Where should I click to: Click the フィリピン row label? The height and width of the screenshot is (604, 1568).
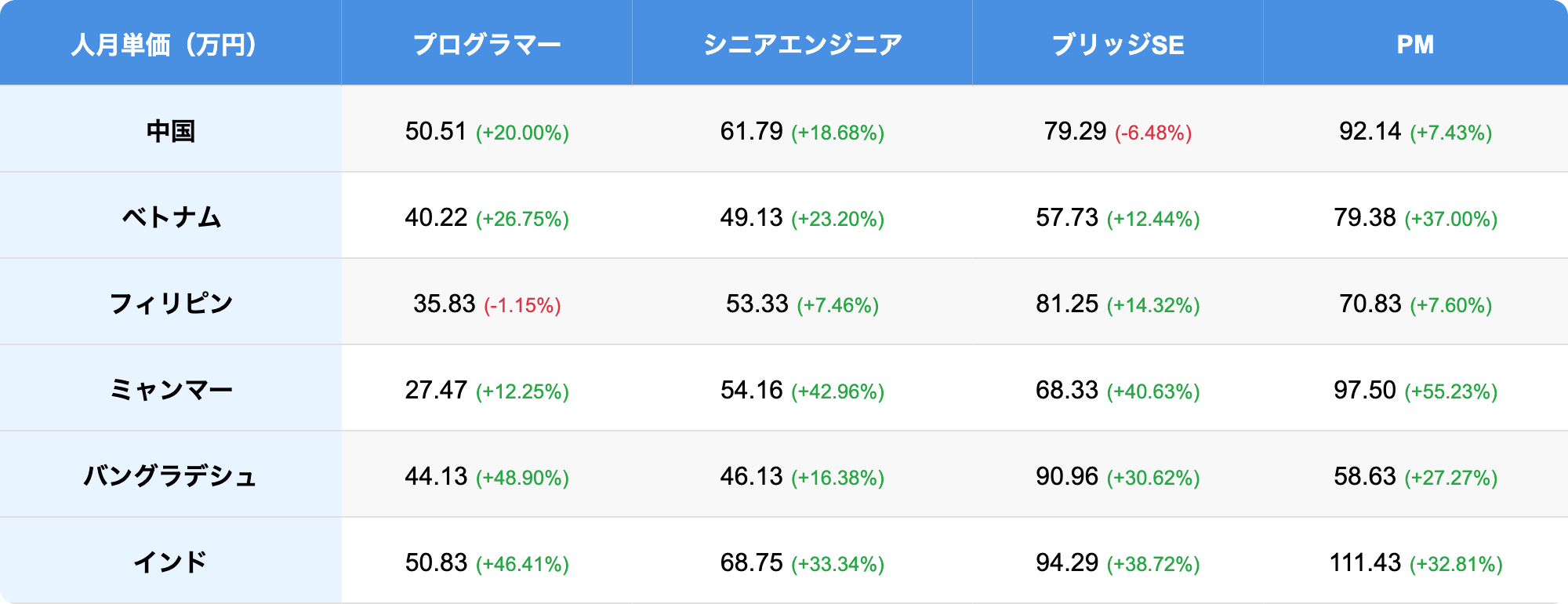[x=171, y=302]
